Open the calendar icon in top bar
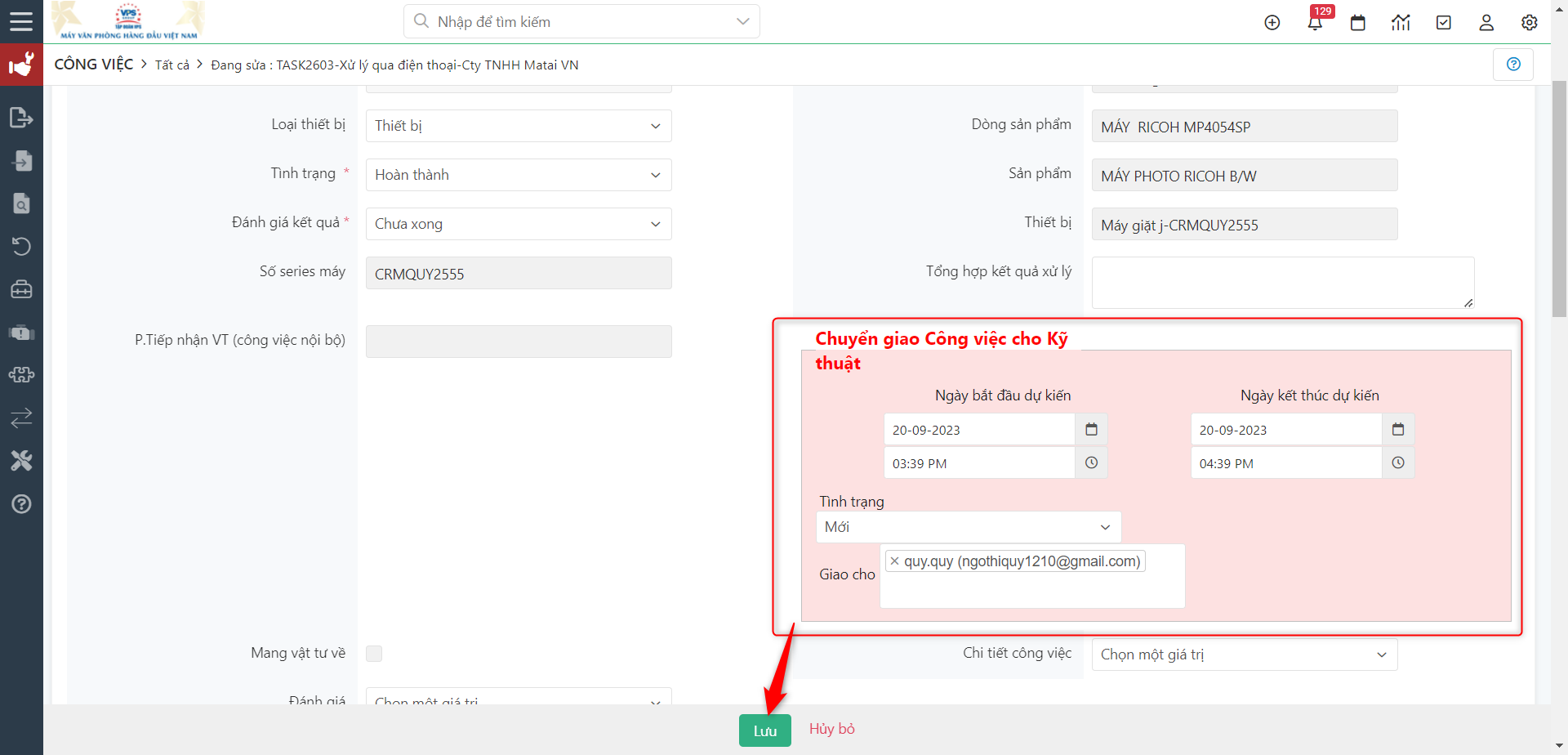Image resolution: width=1568 pixels, height=755 pixels. 1358,23
